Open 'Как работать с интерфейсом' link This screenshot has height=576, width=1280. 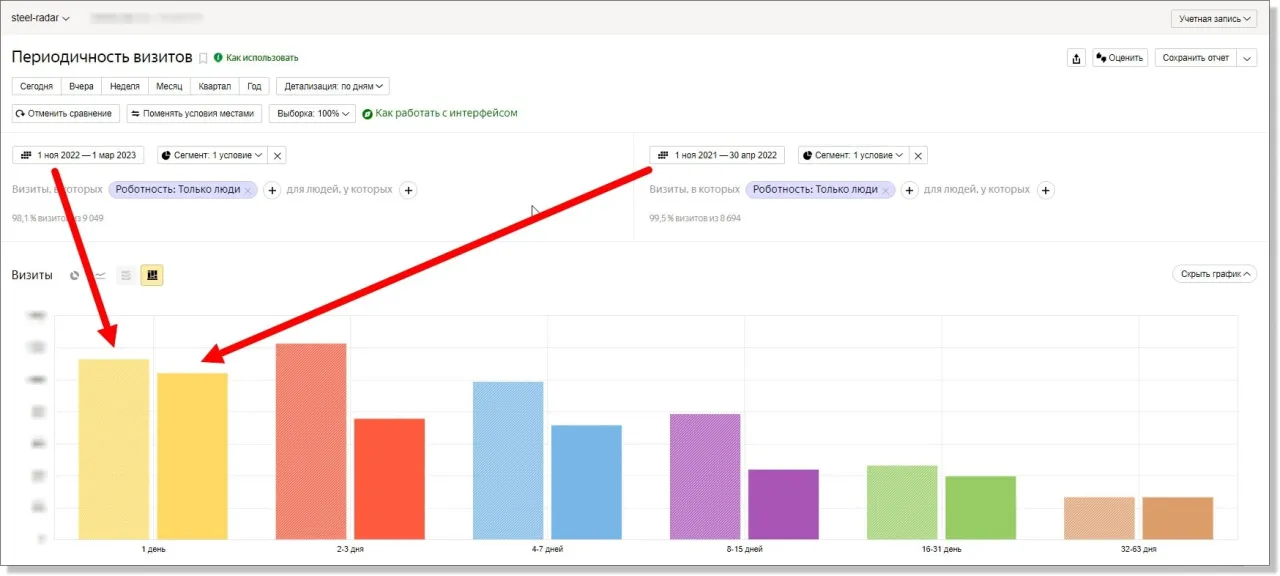point(446,114)
